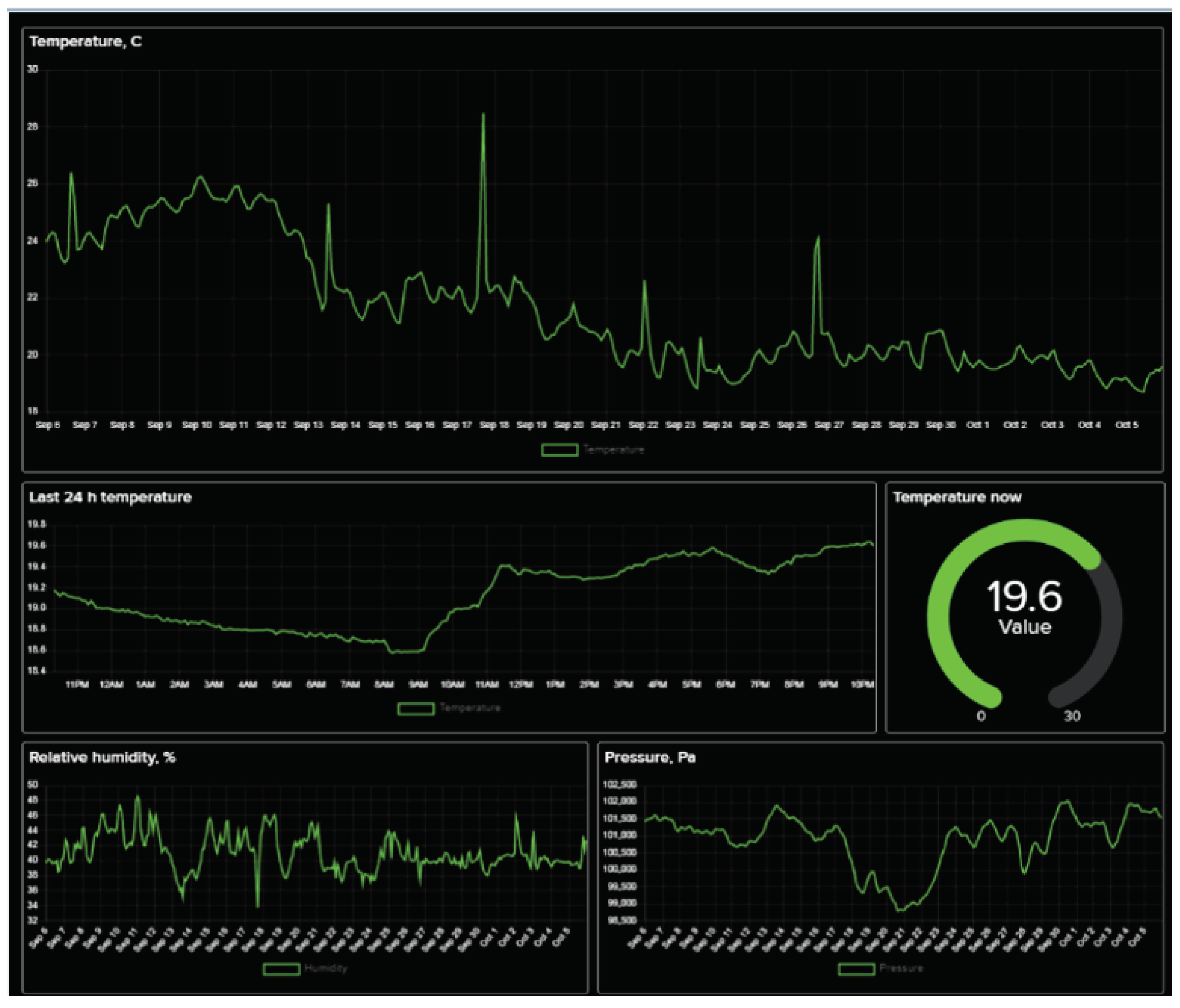Click Relative humidity, % panel title
Viewport: 1180px width, 1008px height.
(102, 758)
